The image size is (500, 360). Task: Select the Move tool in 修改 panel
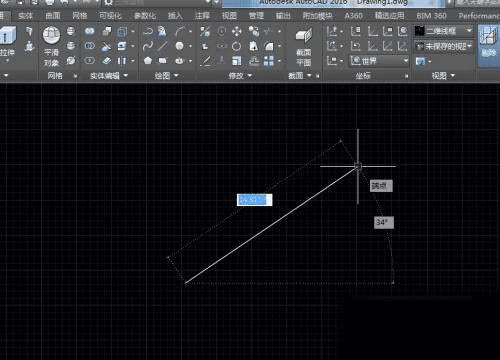click(x=237, y=32)
